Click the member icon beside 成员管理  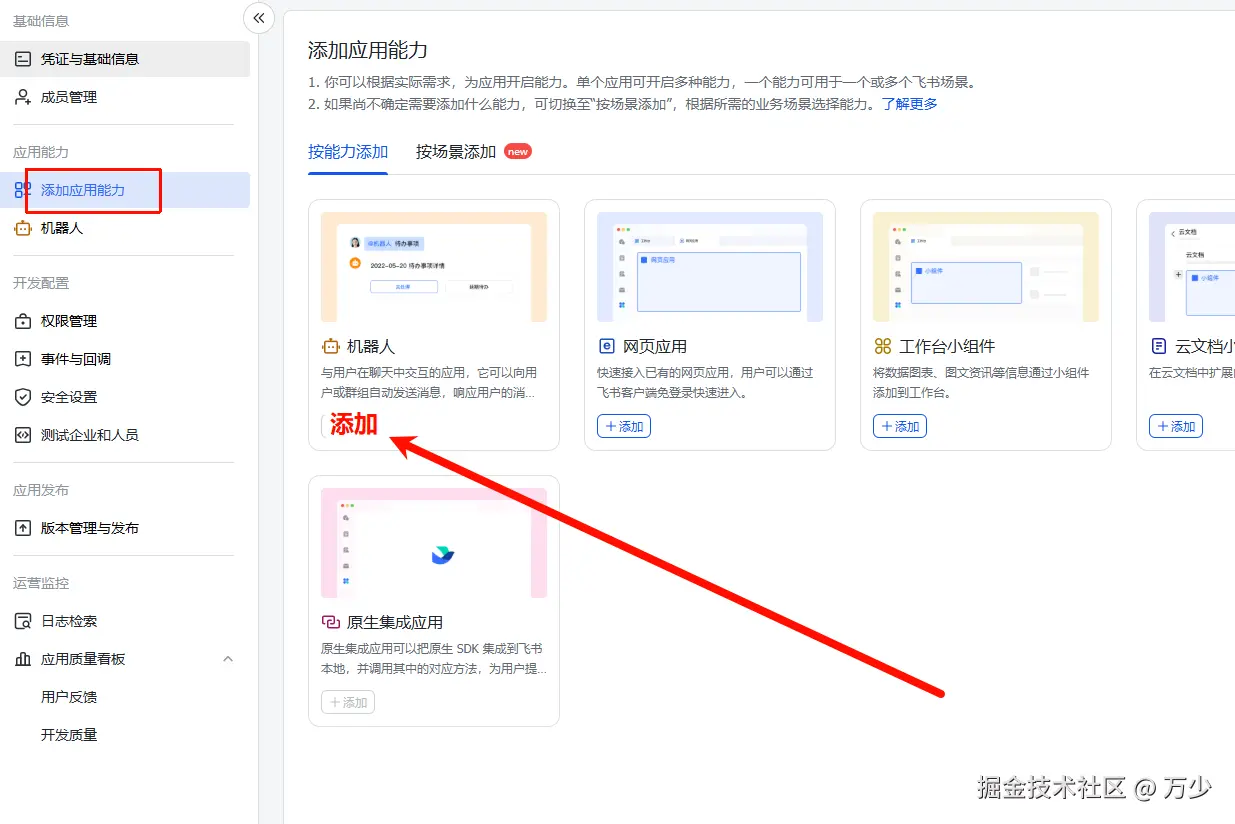point(23,97)
